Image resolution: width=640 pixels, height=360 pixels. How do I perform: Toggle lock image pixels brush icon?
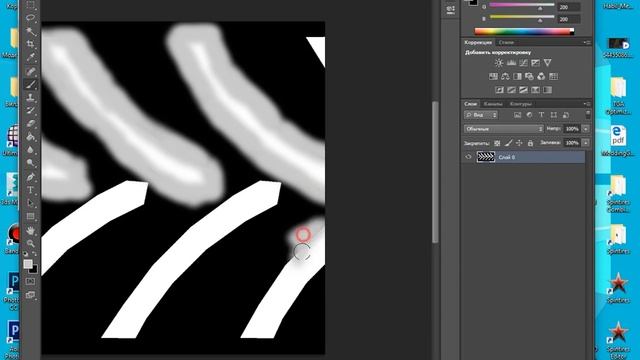(508, 143)
